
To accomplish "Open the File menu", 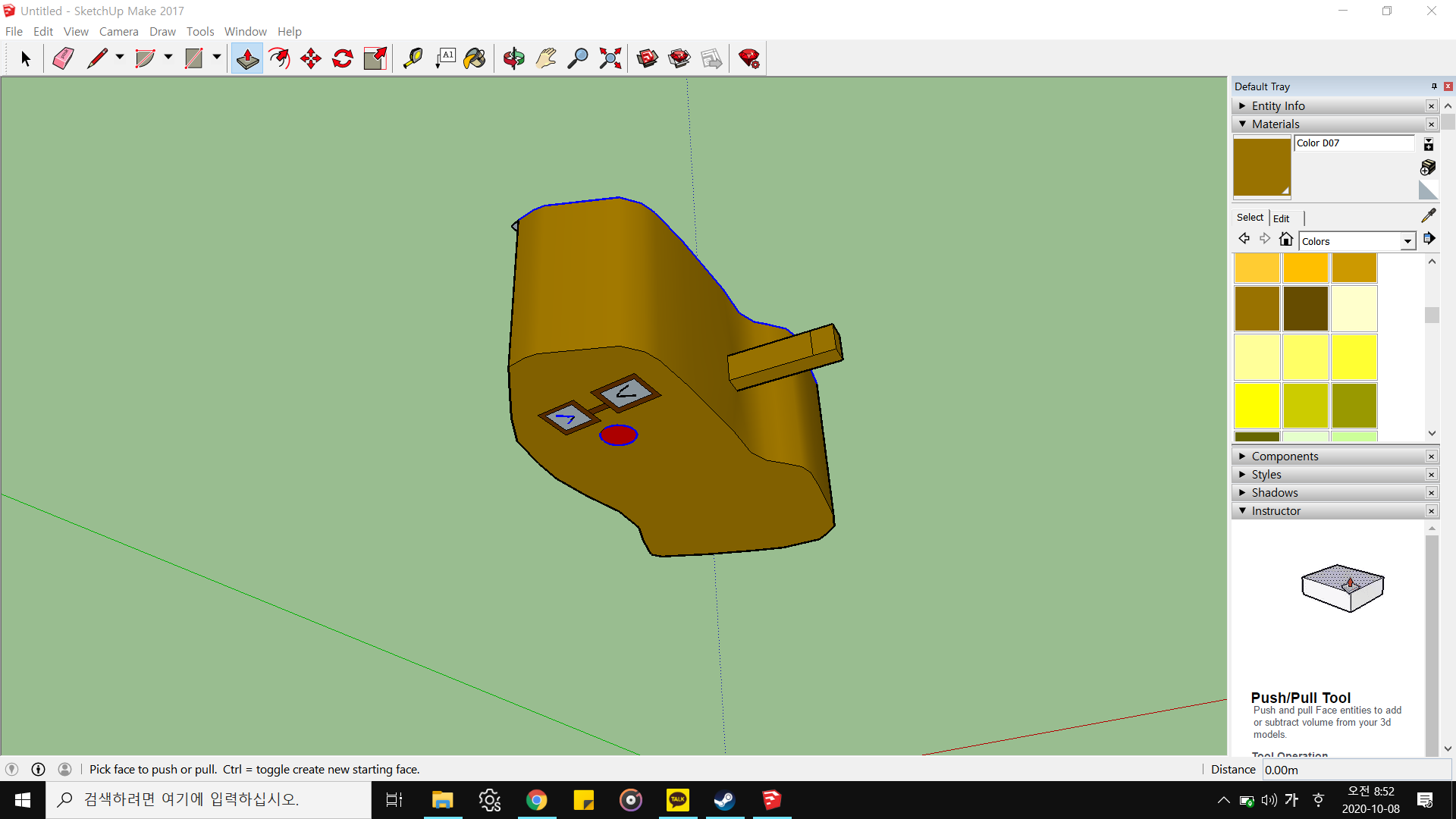I will click(x=14, y=31).
